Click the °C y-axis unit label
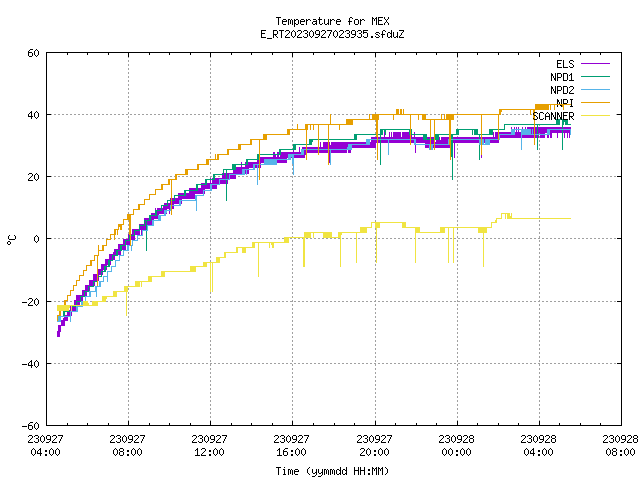Screen dimensions: 640x480 (11, 240)
